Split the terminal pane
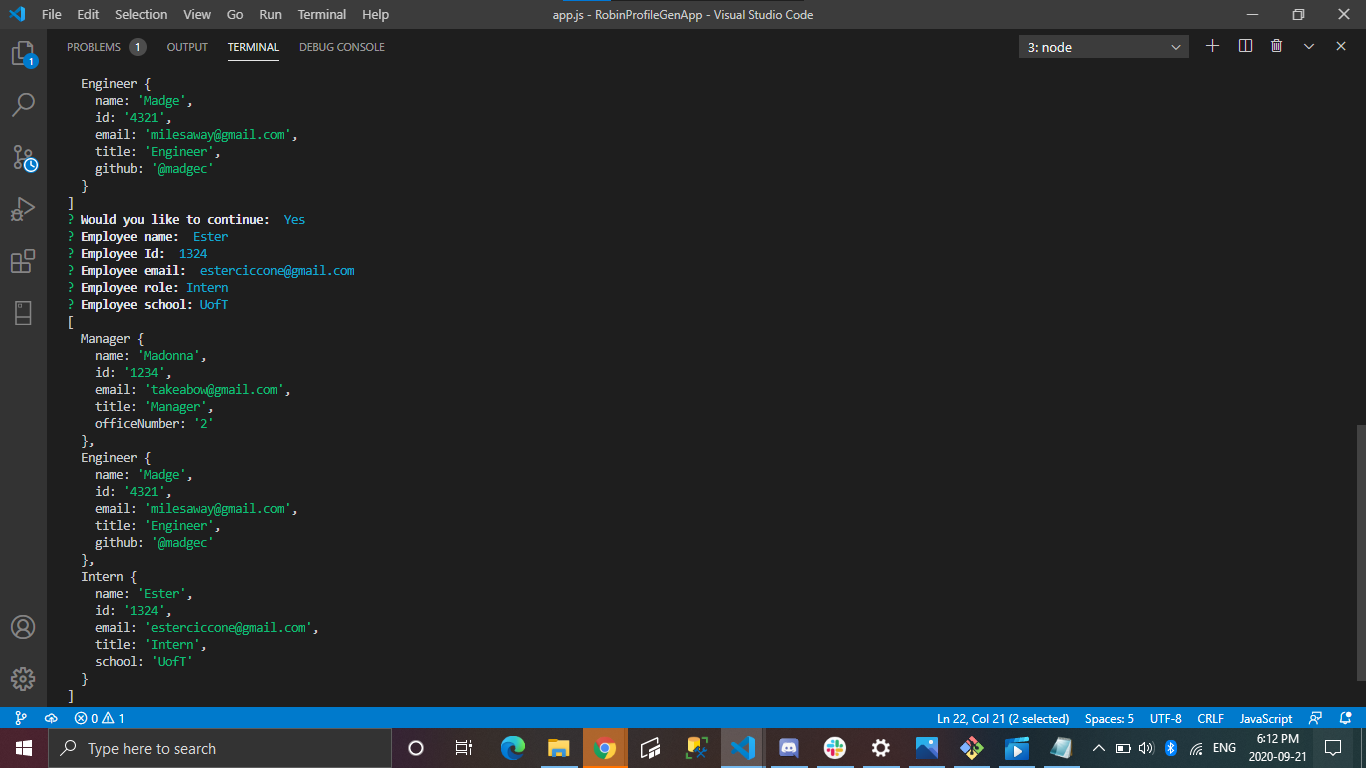Image resolution: width=1366 pixels, height=768 pixels. 1245,46
